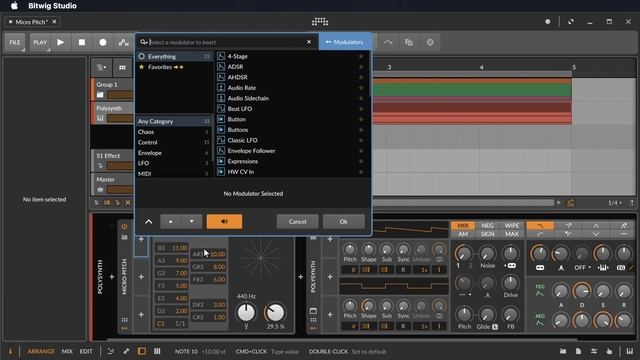Click the previous item up-arrow button
This screenshot has width=640, height=360.
point(171,221)
